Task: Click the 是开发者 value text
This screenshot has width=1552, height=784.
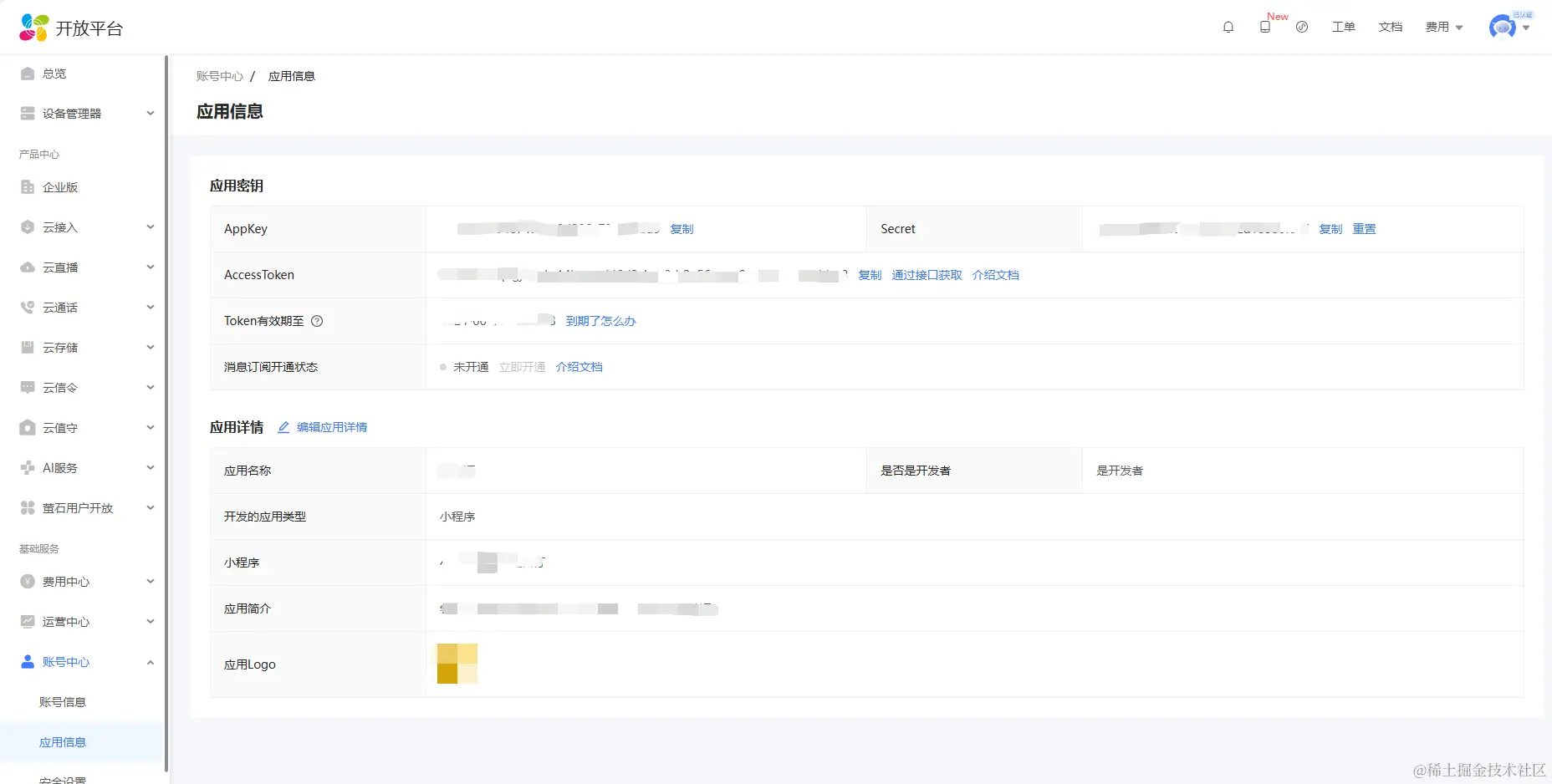Action: pos(1120,471)
